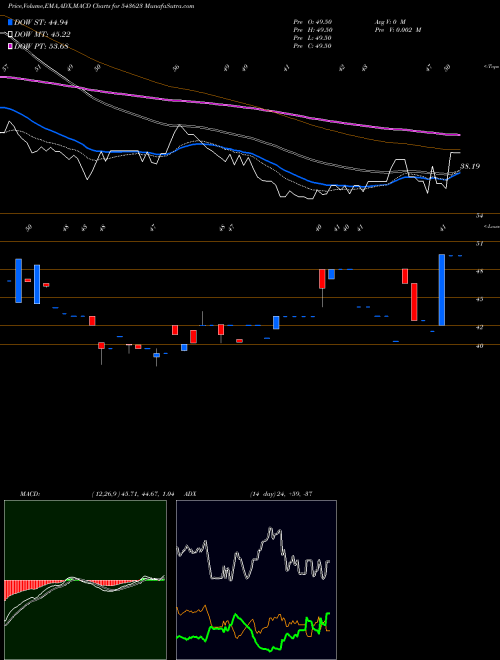
Task: Click the 'DOW PT: 53.68' legend text
Action: [x=41, y=47]
